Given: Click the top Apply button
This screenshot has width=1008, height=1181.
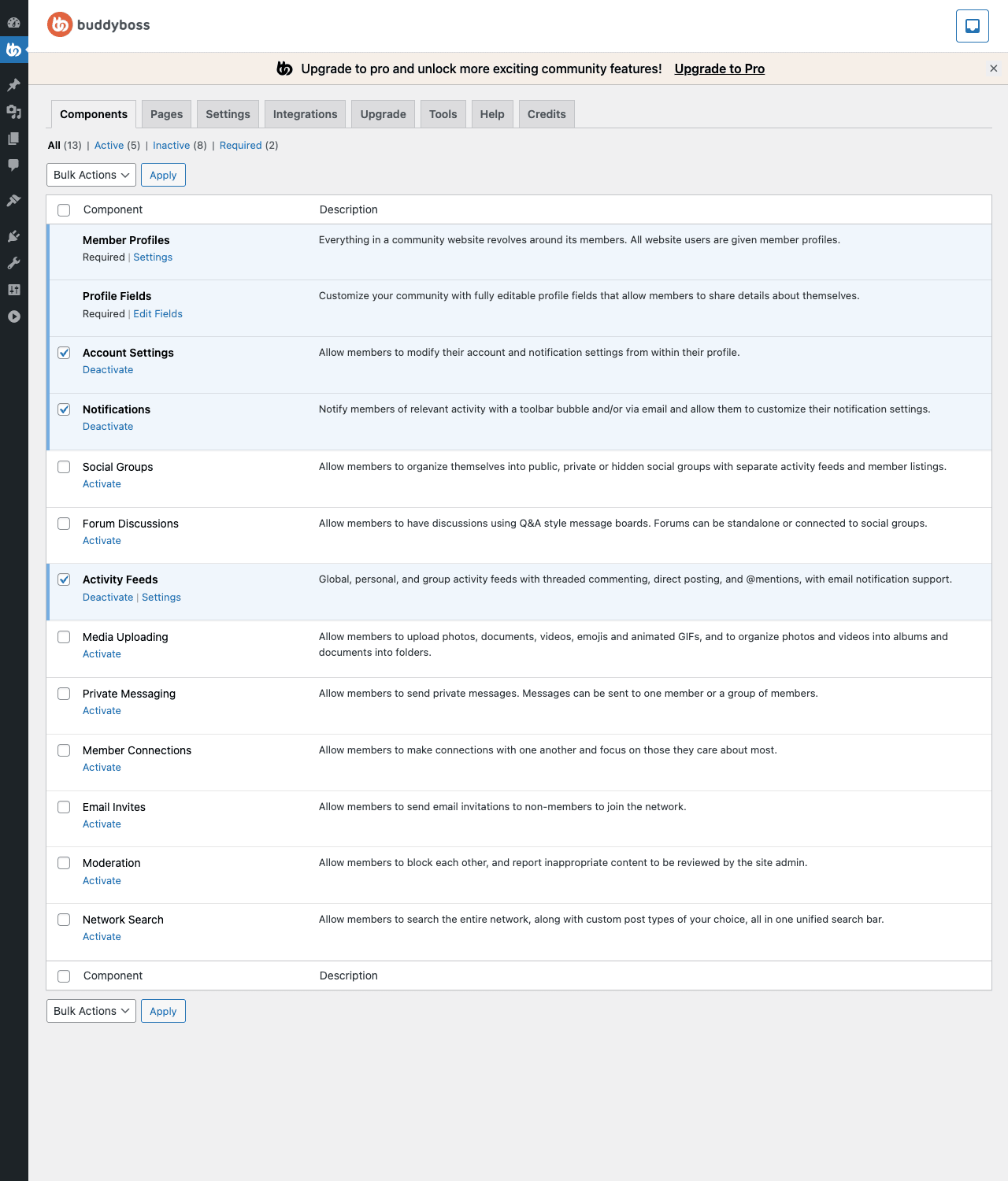Looking at the screenshot, I should [x=163, y=175].
